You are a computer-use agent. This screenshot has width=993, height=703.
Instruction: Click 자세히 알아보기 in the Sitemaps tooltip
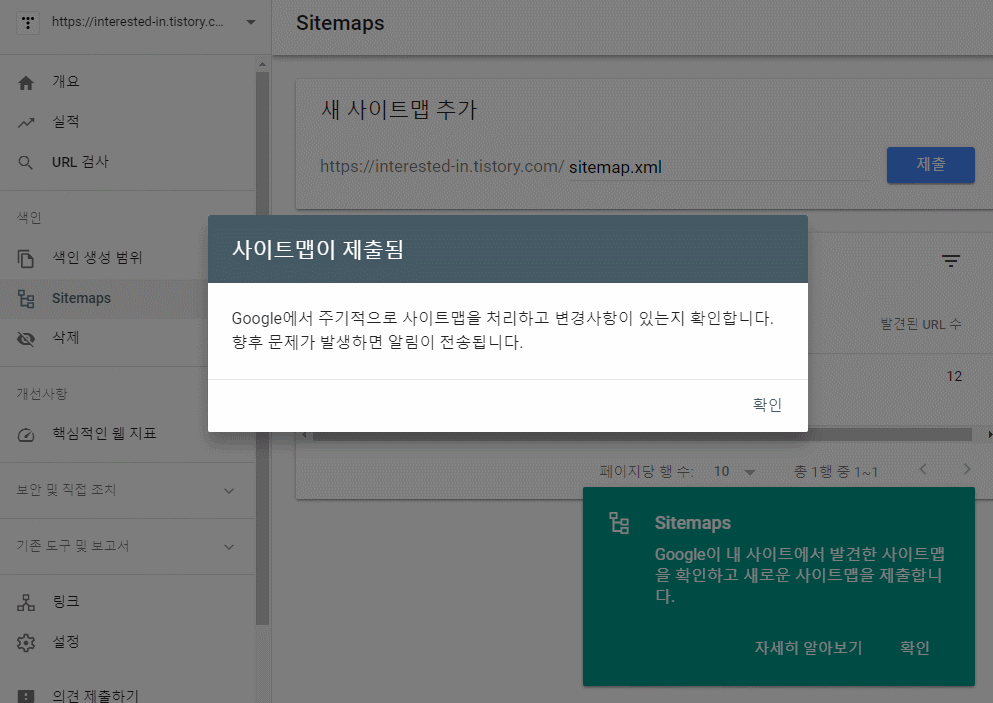tap(808, 648)
